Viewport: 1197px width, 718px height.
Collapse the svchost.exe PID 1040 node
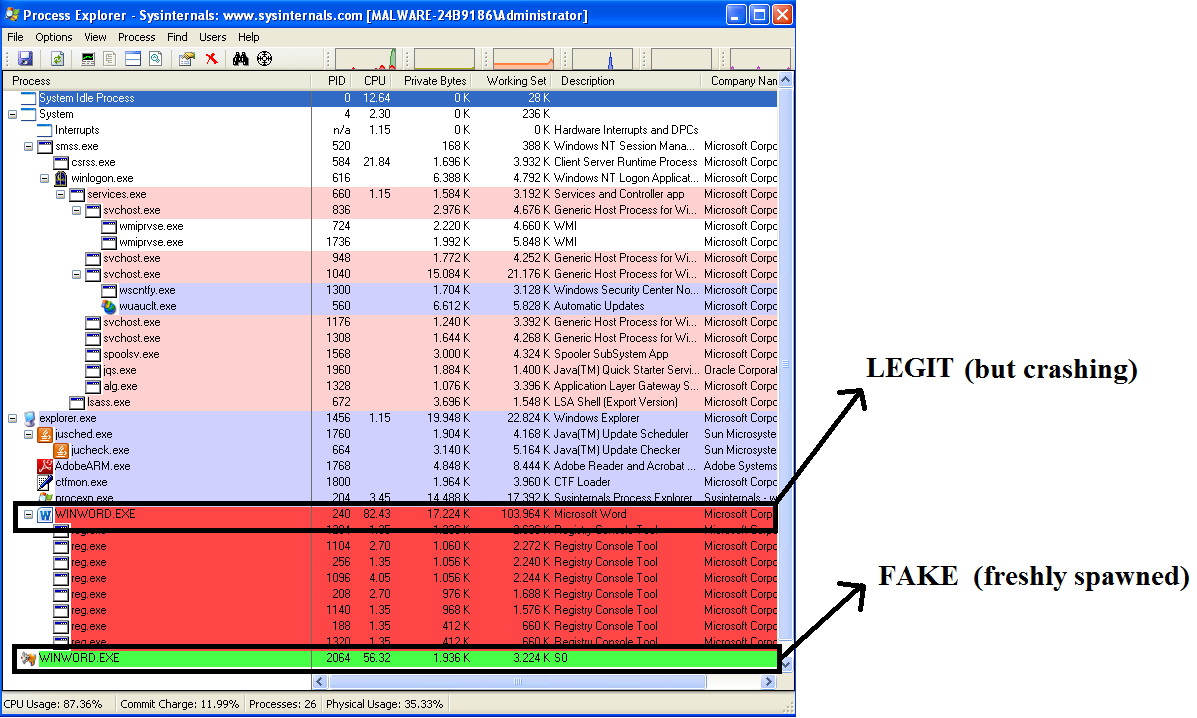[76, 275]
